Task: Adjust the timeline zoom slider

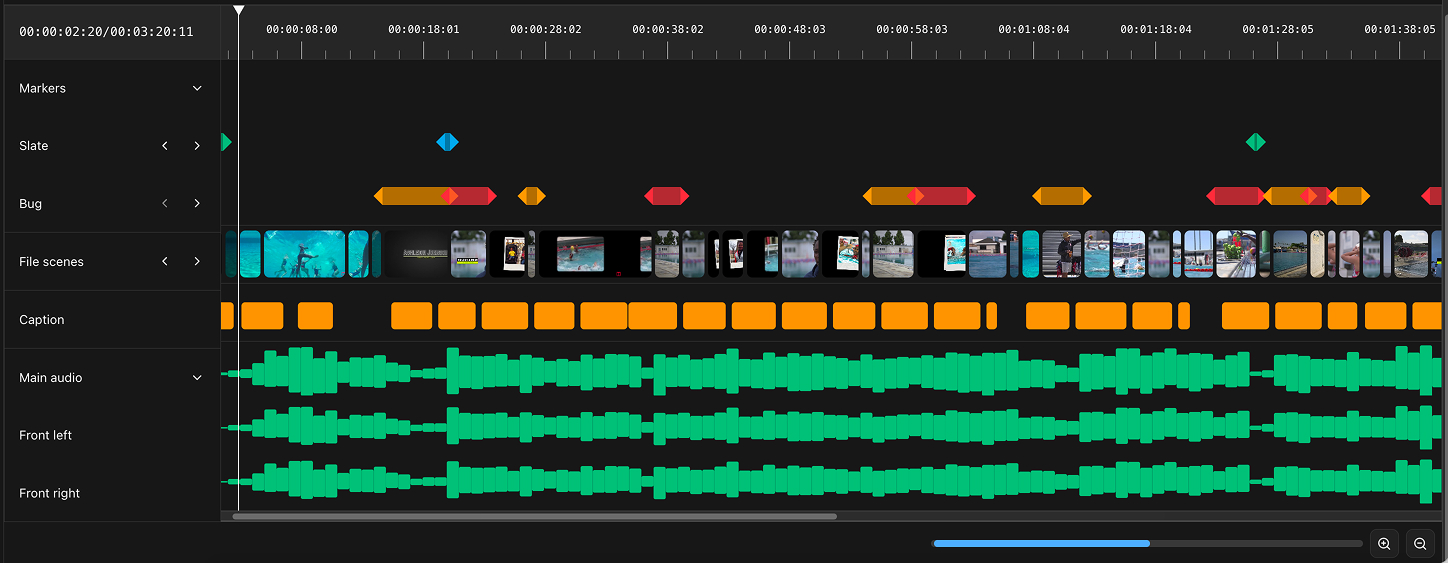Action: [x=1041, y=543]
